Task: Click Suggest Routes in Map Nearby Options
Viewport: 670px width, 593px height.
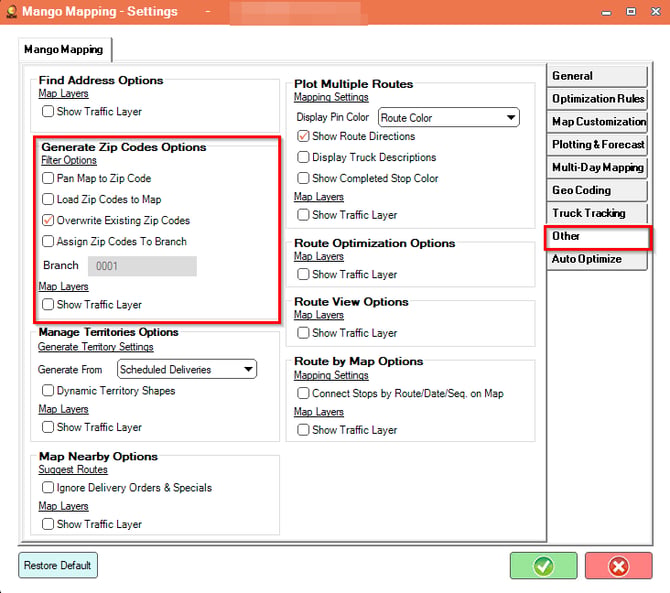Action: tap(73, 469)
